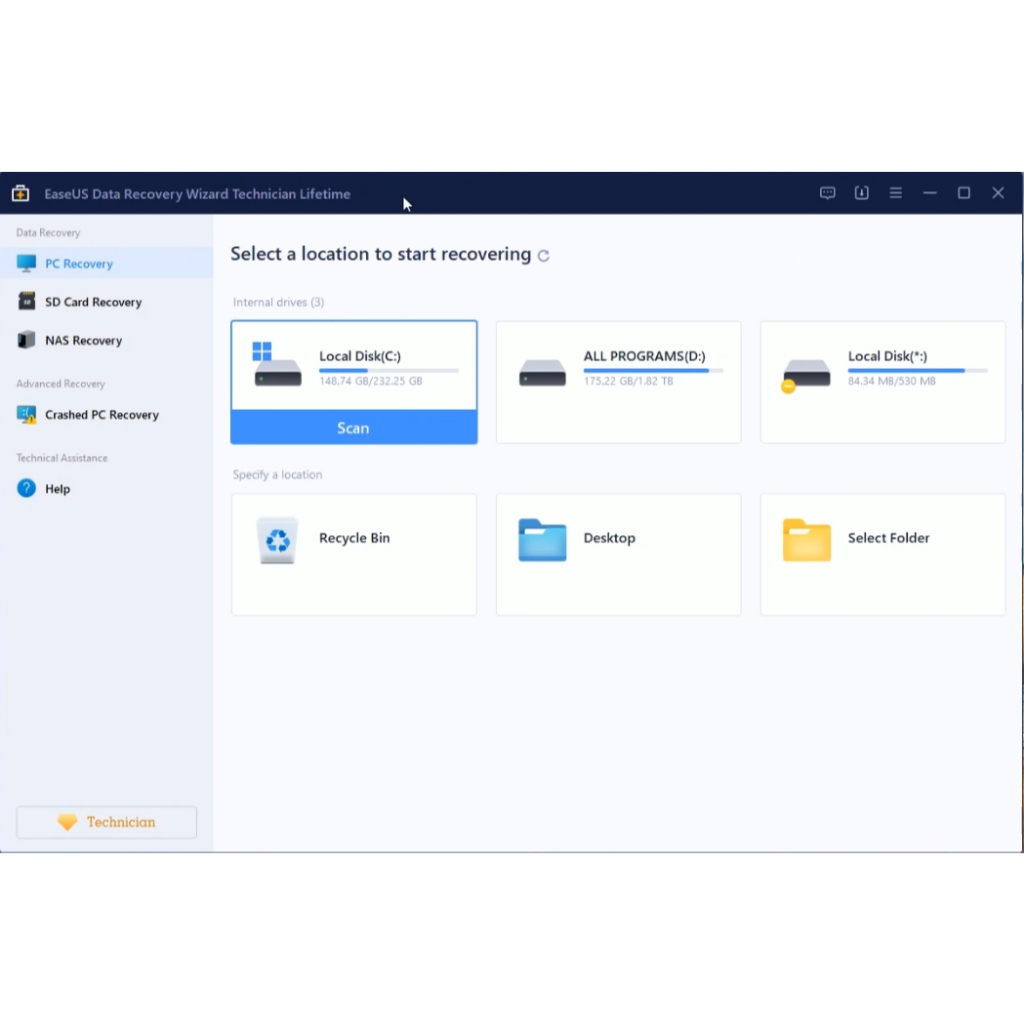Click the blue Help question mark icon
The height and width of the screenshot is (1024, 1024).
pyautogui.click(x=26, y=488)
